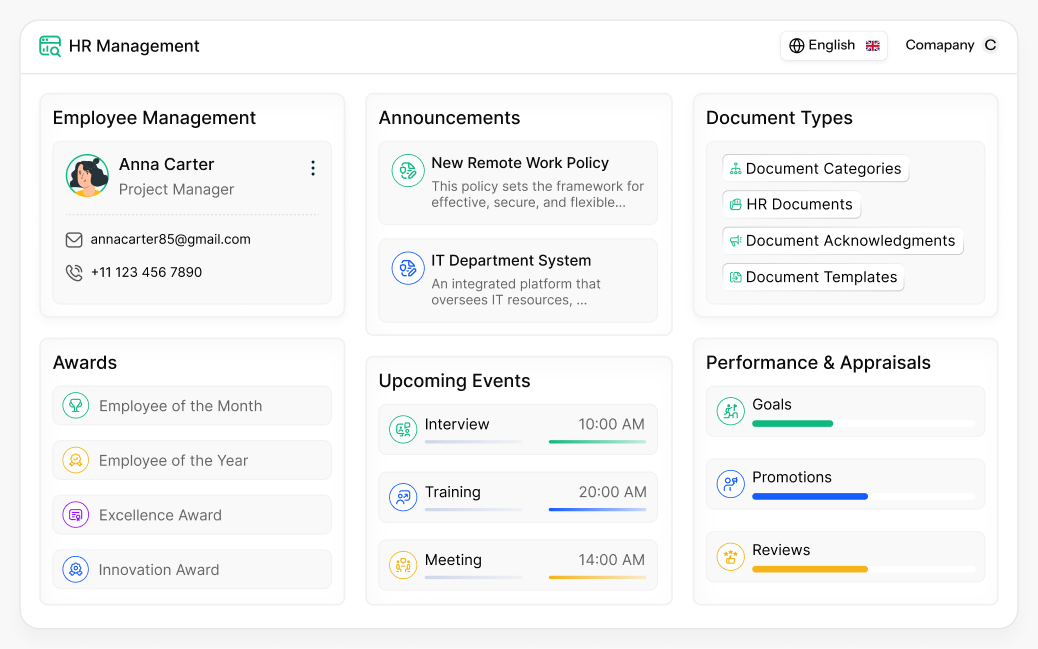Click the Training event icon

tap(402, 497)
